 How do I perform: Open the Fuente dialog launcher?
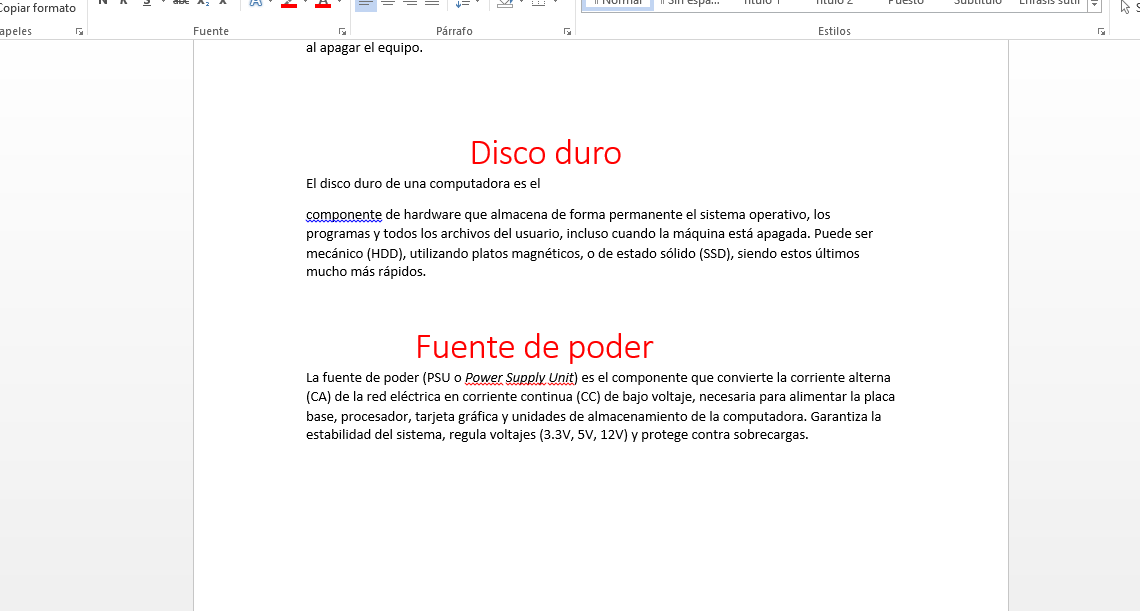tap(342, 32)
